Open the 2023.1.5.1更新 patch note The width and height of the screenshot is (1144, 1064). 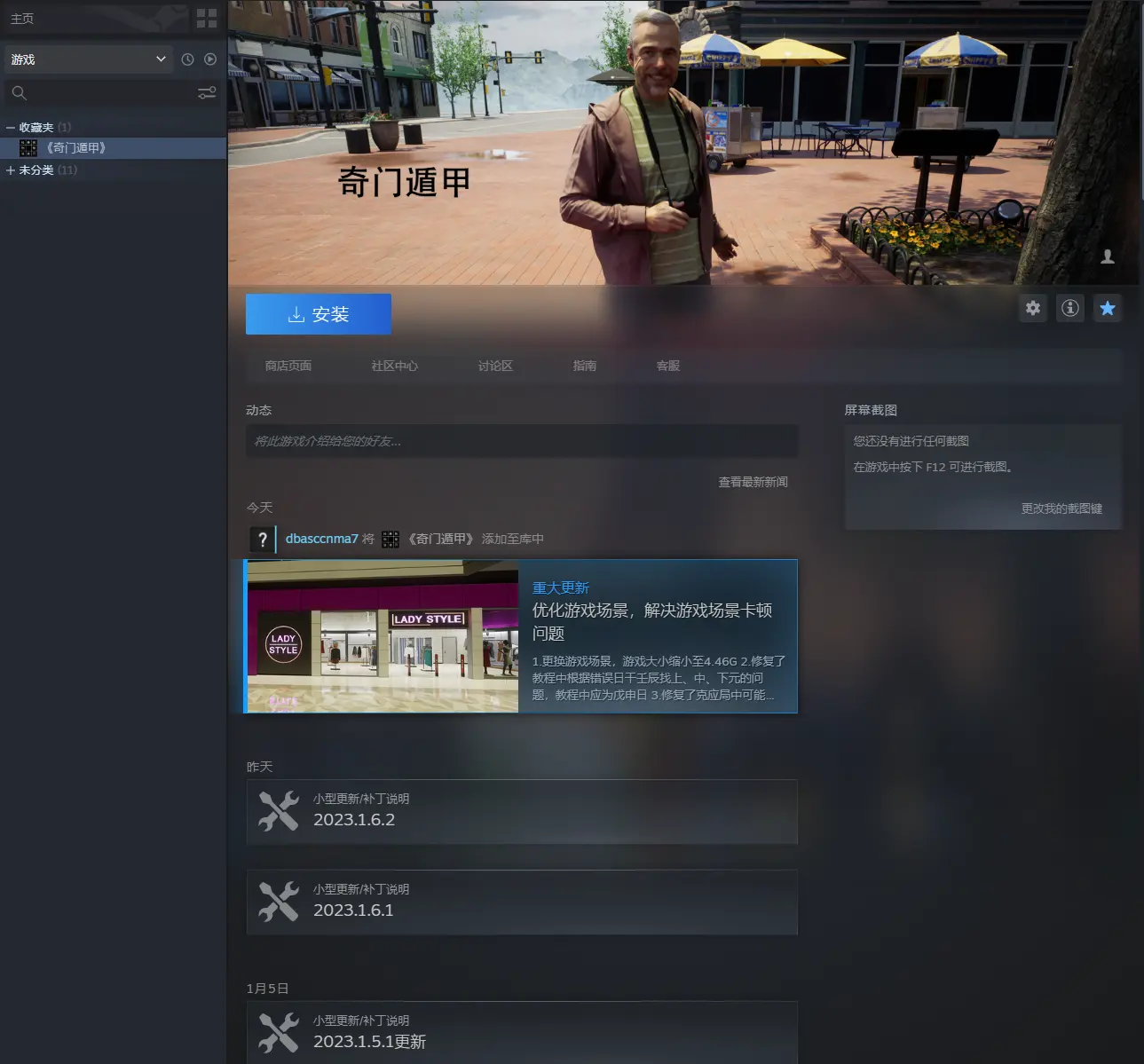pyautogui.click(x=522, y=1033)
